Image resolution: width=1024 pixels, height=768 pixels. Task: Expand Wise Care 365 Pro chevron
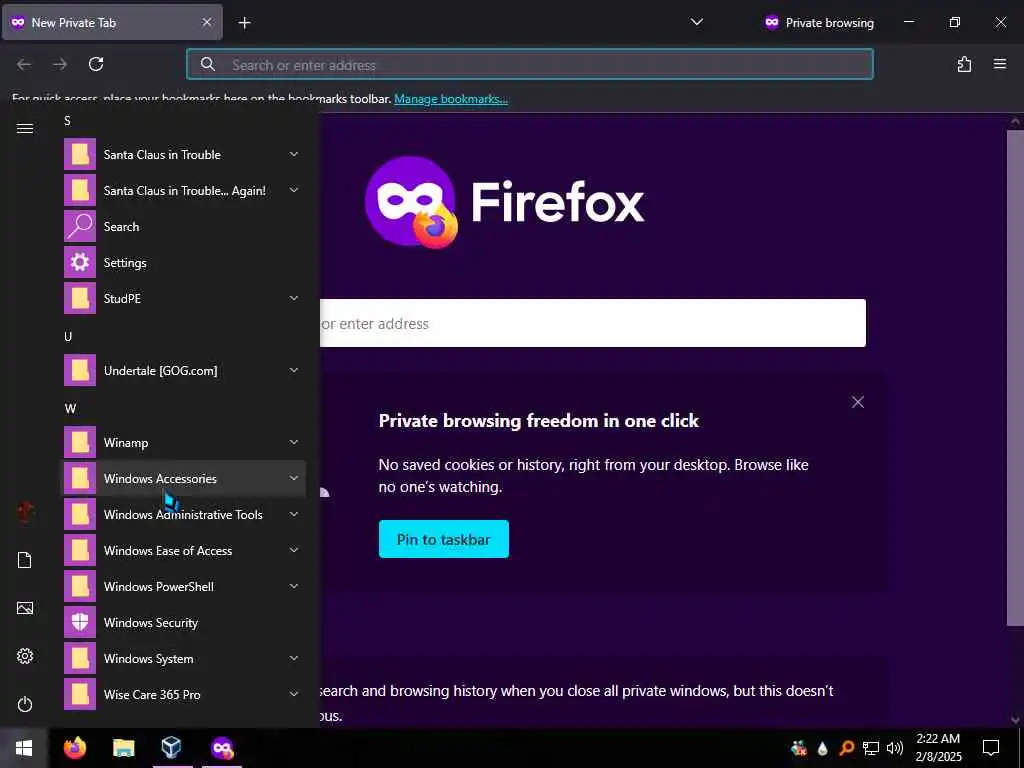[x=294, y=694]
